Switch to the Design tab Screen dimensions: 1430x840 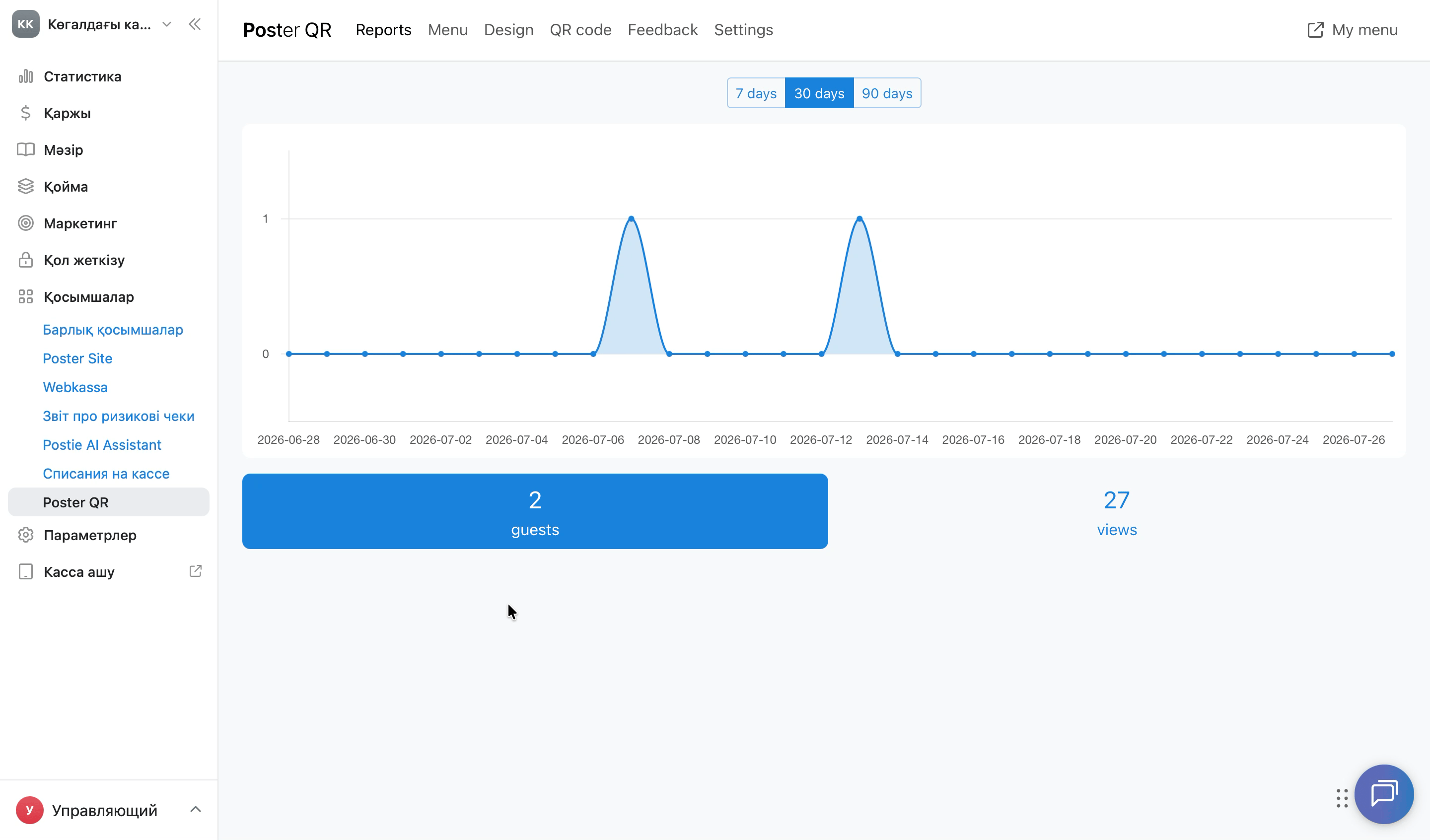click(x=508, y=29)
